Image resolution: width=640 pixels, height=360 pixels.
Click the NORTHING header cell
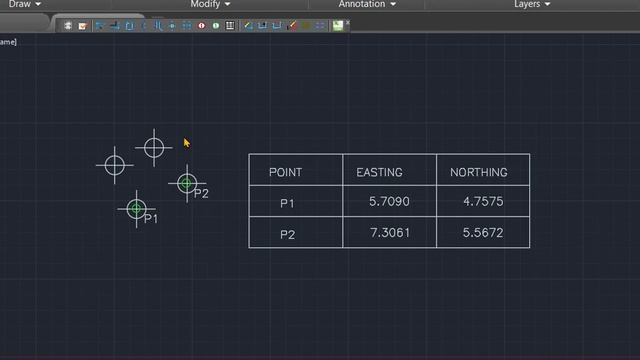pyautogui.click(x=483, y=170)
